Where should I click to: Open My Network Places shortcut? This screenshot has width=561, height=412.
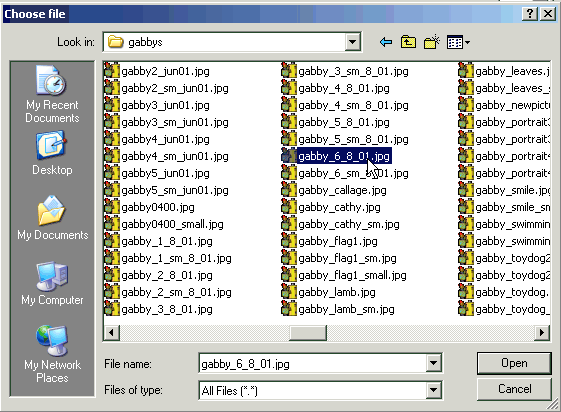pos(52,354)
